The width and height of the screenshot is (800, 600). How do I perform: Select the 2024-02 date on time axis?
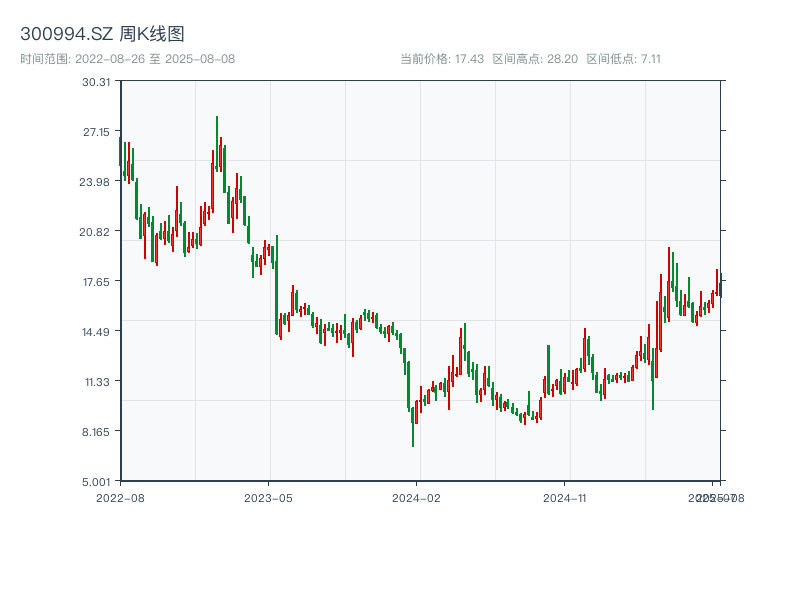417,497
